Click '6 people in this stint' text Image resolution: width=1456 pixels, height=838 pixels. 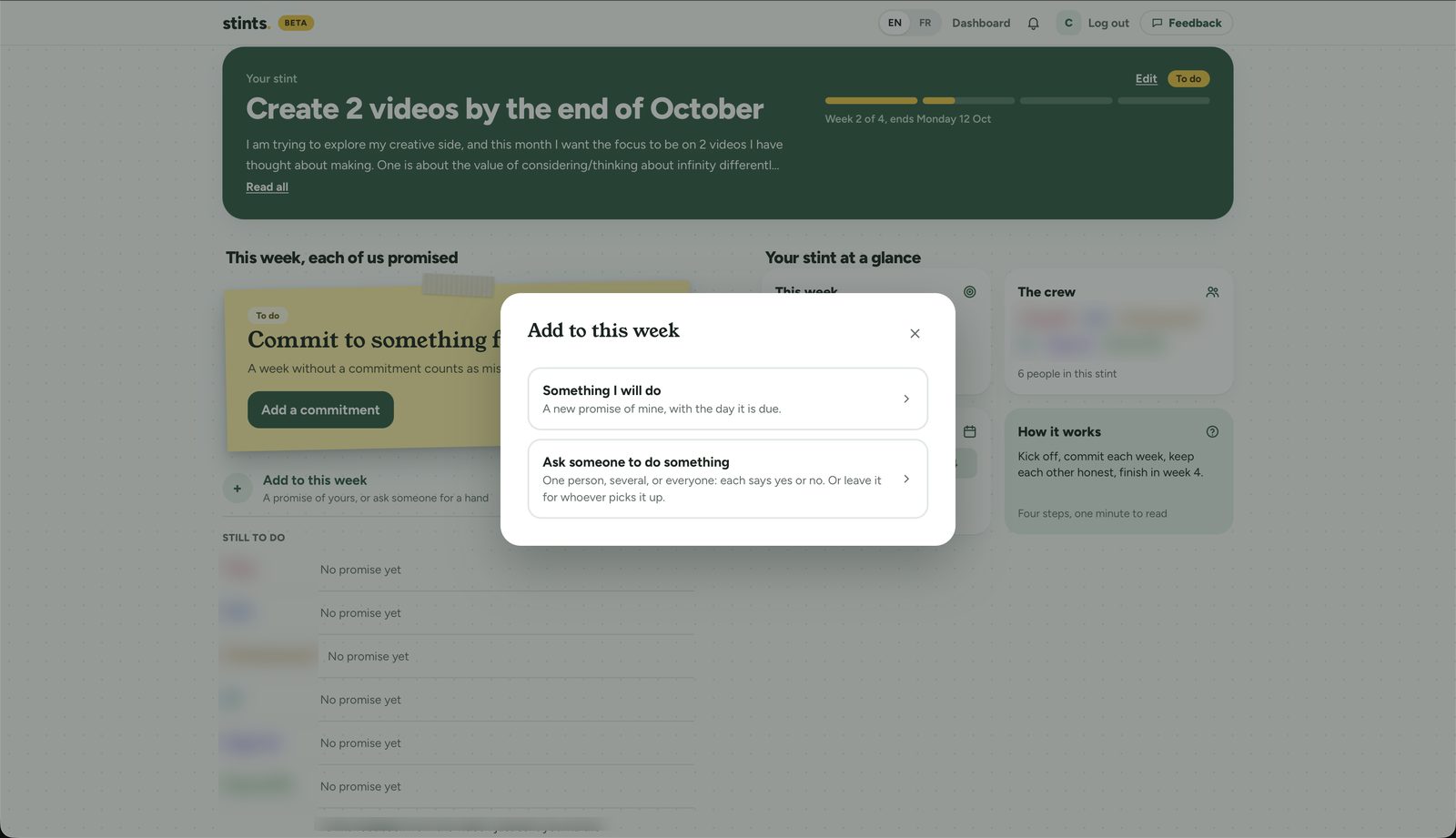coord(1067,374)
